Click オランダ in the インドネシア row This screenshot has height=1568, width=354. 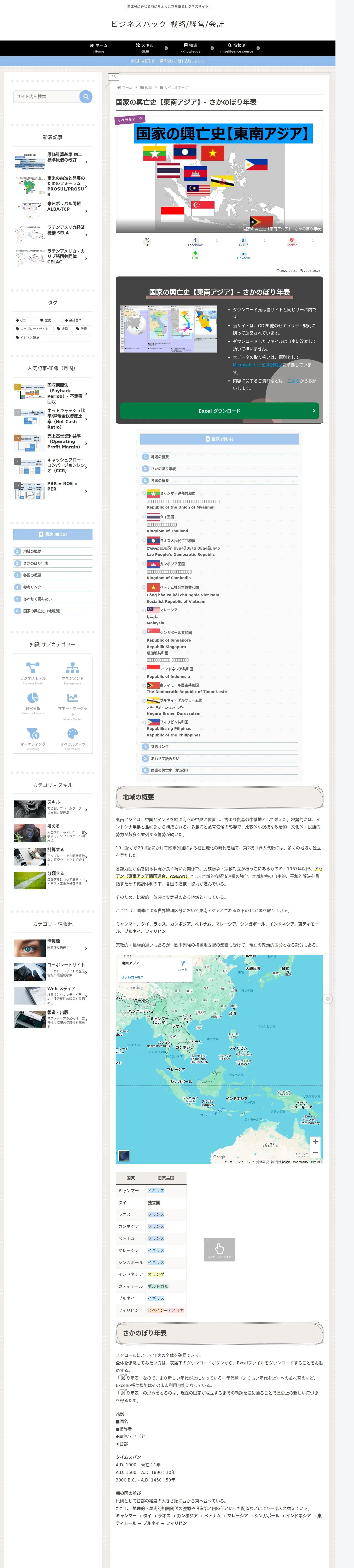(x=156, y=1274)
